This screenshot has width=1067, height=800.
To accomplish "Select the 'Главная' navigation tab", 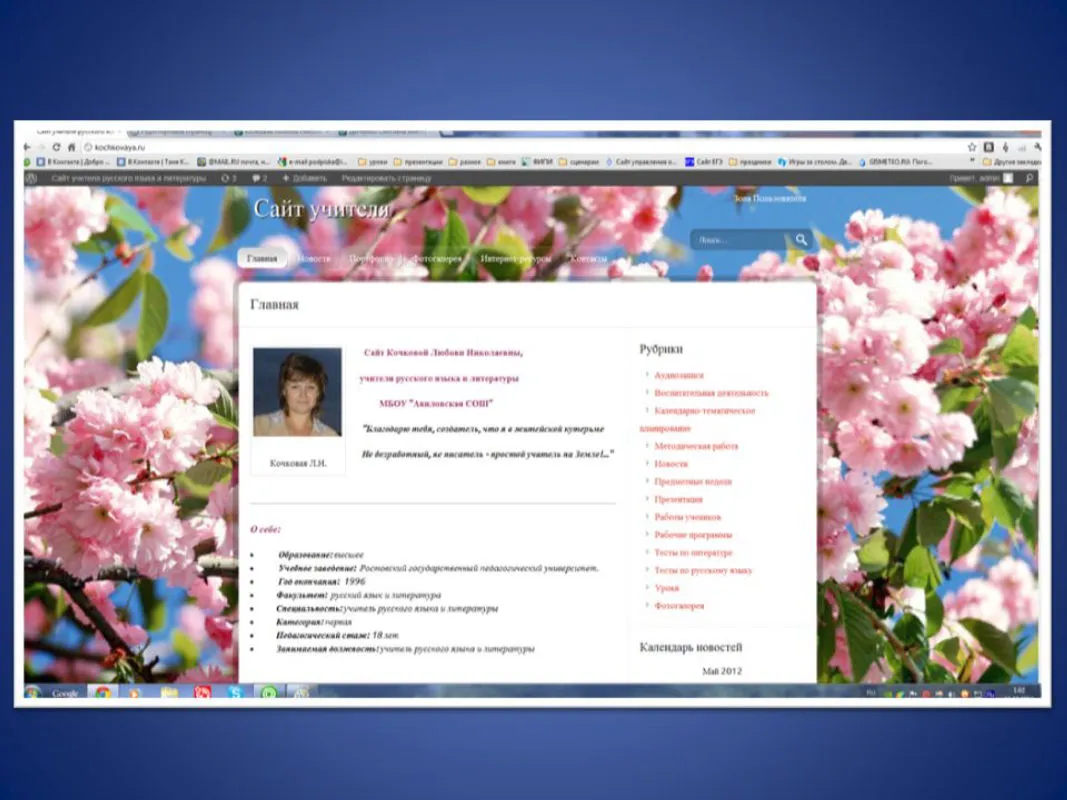I will pos(262,258).
